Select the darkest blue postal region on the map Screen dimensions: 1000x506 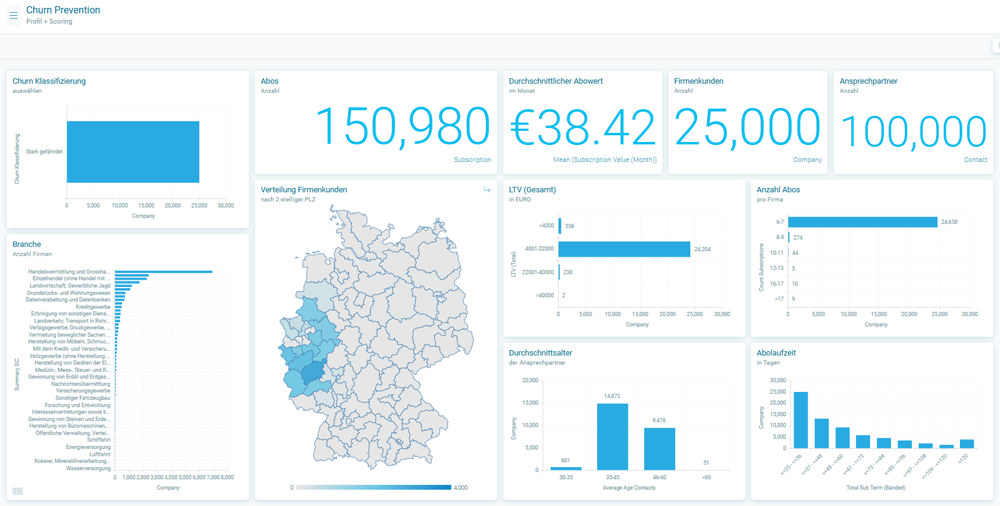[312, 373]
